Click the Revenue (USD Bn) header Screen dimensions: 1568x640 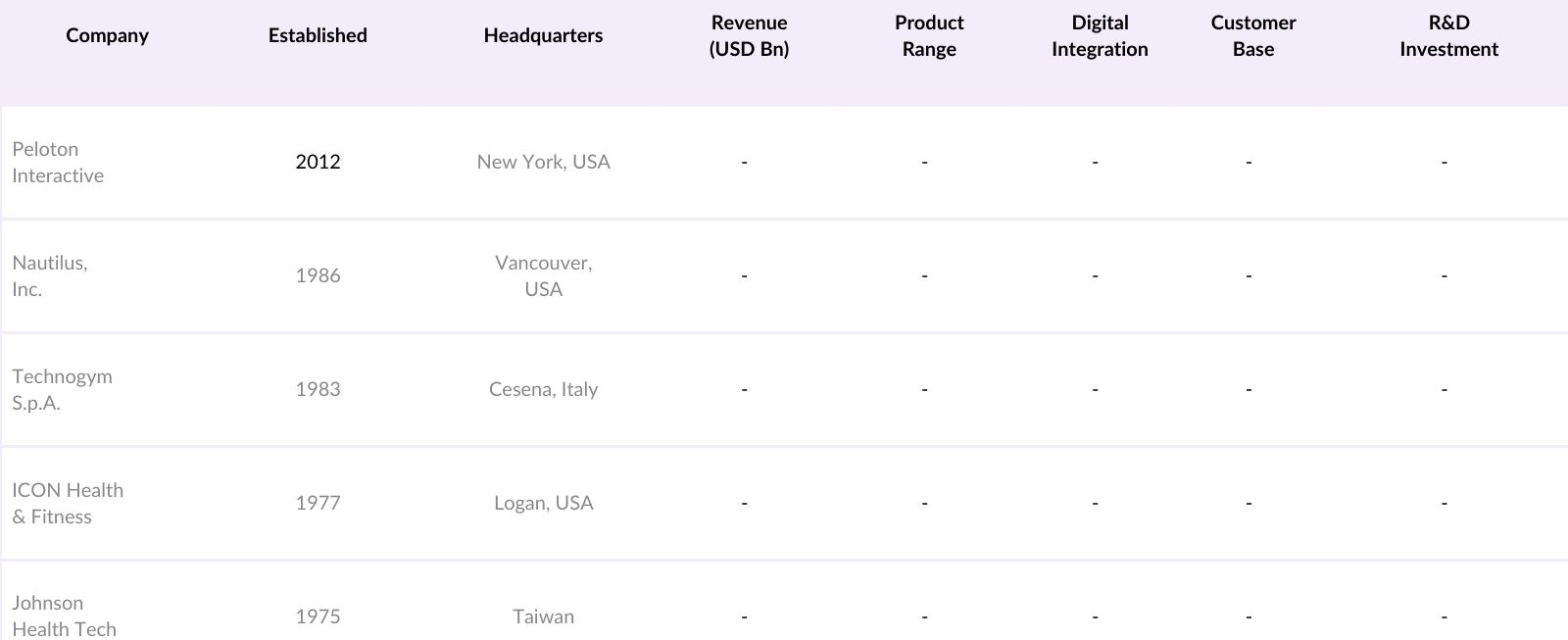(749, 36)
